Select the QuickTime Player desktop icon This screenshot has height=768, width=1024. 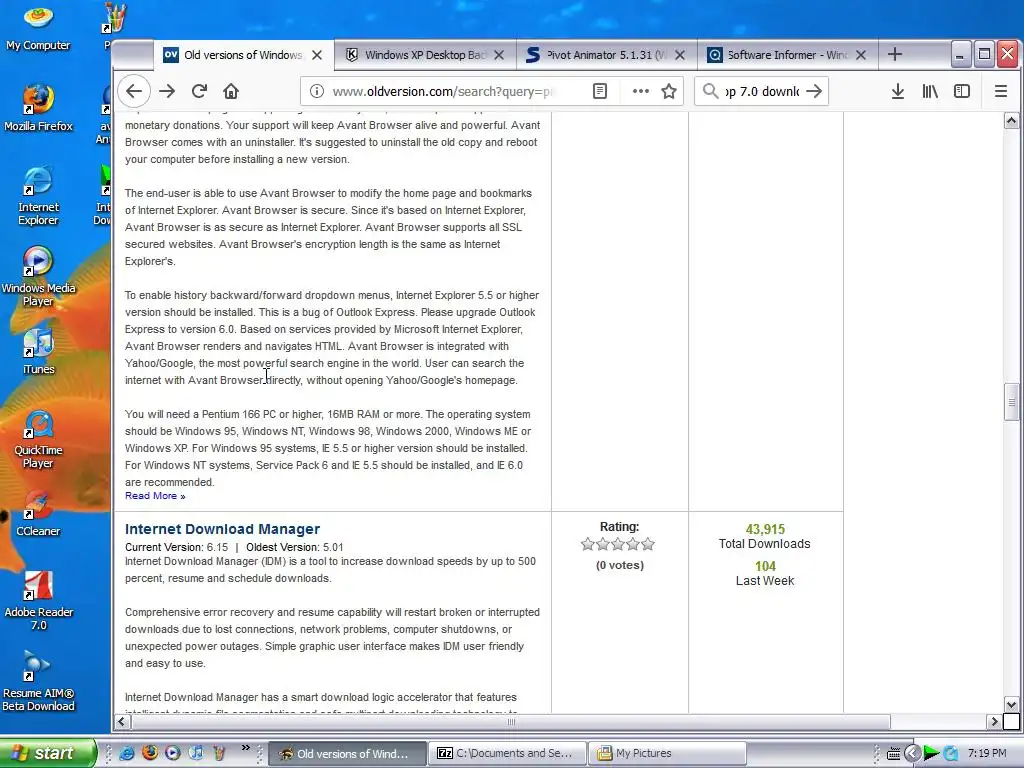pyautogui.click(x=38, y=439)
